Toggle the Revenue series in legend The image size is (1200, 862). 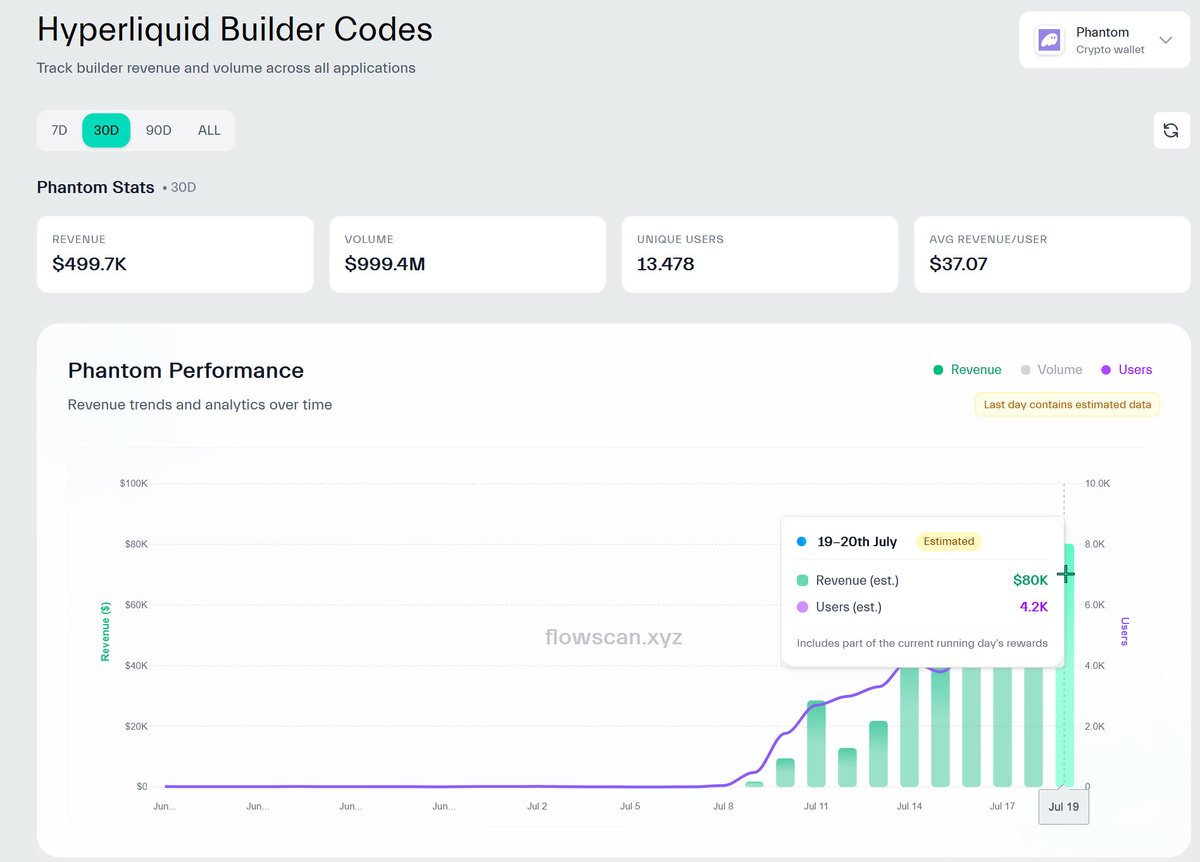[967, 370]
